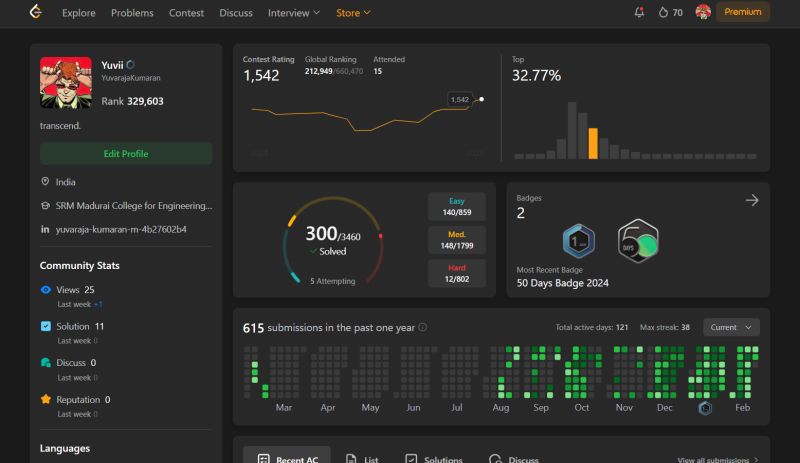Switch to the Solutions tab

[x=434, y=459]
